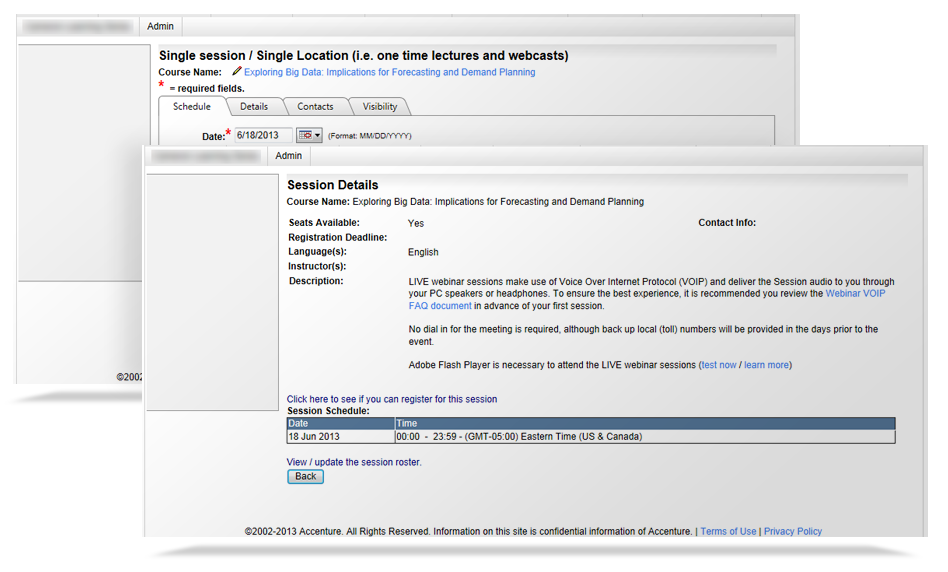Image resolution: width=948 pixels, height=572 pixels.
Task: Click link to check registration for this session
Action: [x=392, y=399]
